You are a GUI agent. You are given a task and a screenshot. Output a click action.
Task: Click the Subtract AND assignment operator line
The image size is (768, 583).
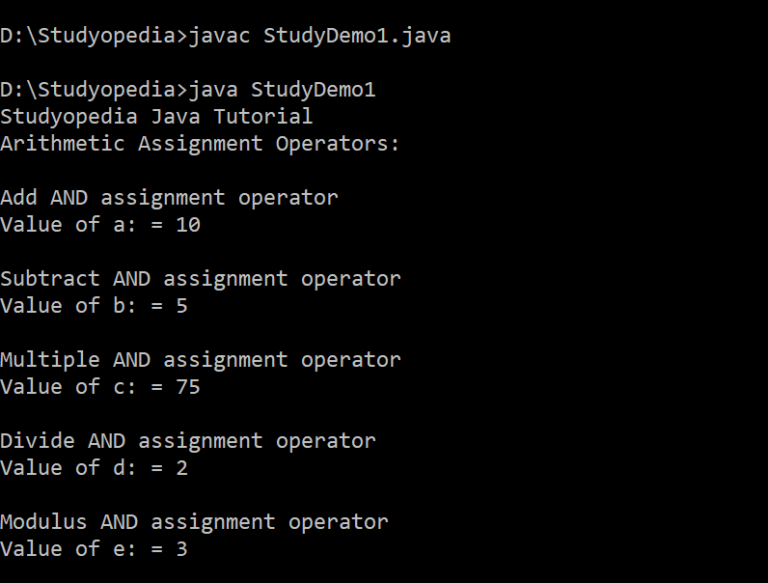(x=200, y=279)
